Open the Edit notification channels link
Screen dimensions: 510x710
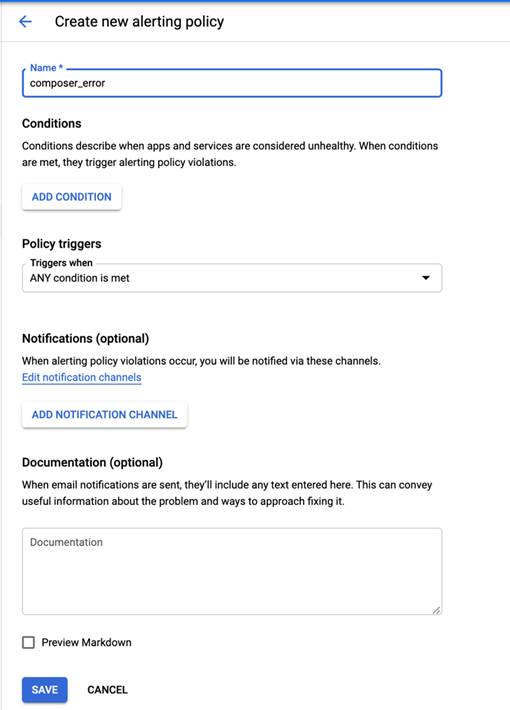click(x=82, y=377)
